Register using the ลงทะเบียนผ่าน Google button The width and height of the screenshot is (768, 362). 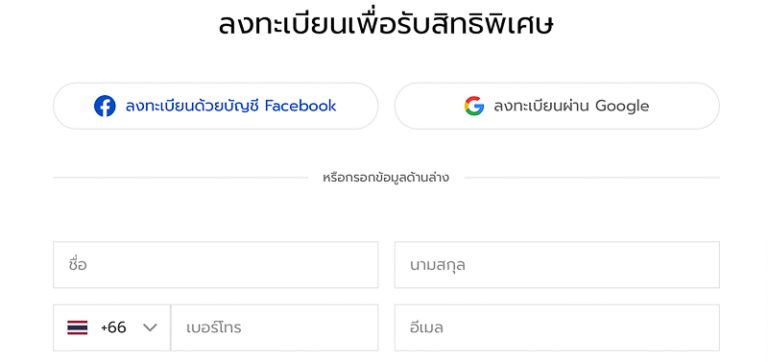(557, 106)
